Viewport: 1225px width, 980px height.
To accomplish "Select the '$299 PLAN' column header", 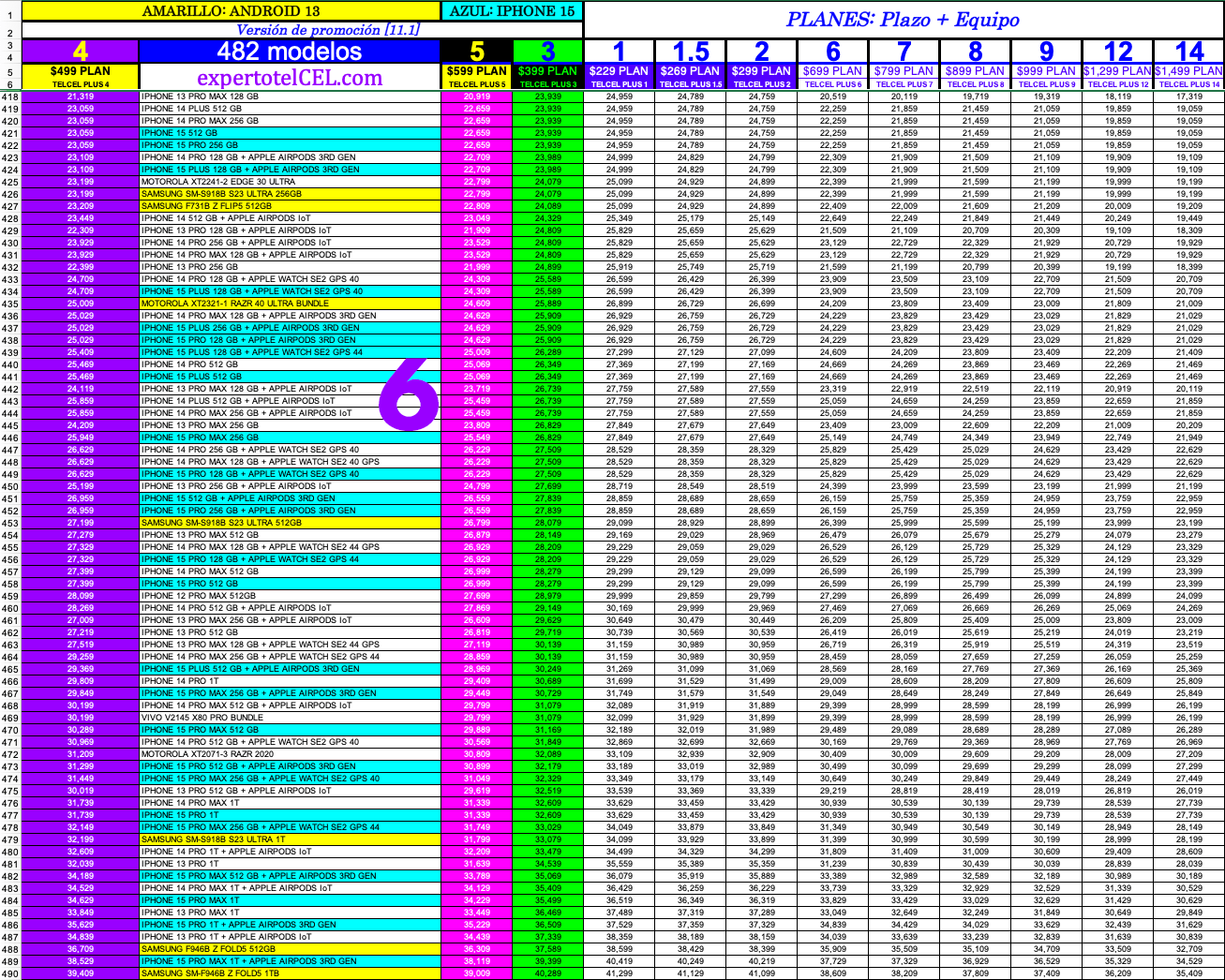I will tap(761, 71).
